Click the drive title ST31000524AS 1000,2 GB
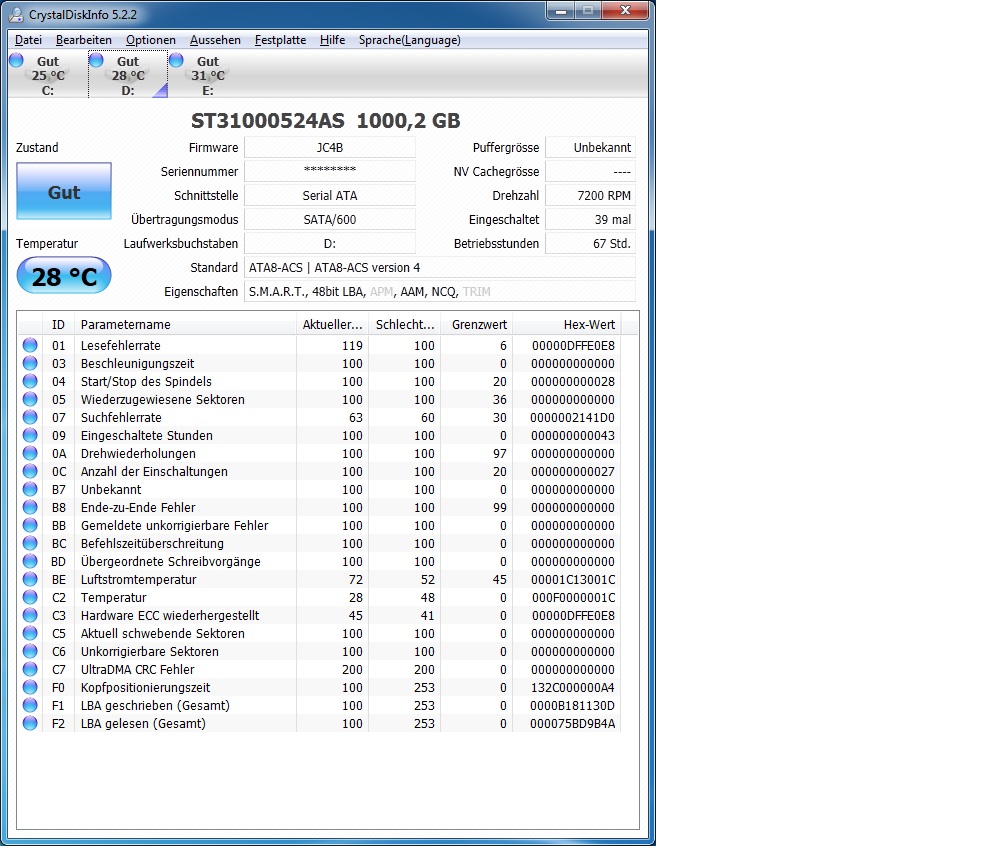Viewport: 1008px width, 846px height. 325,121
